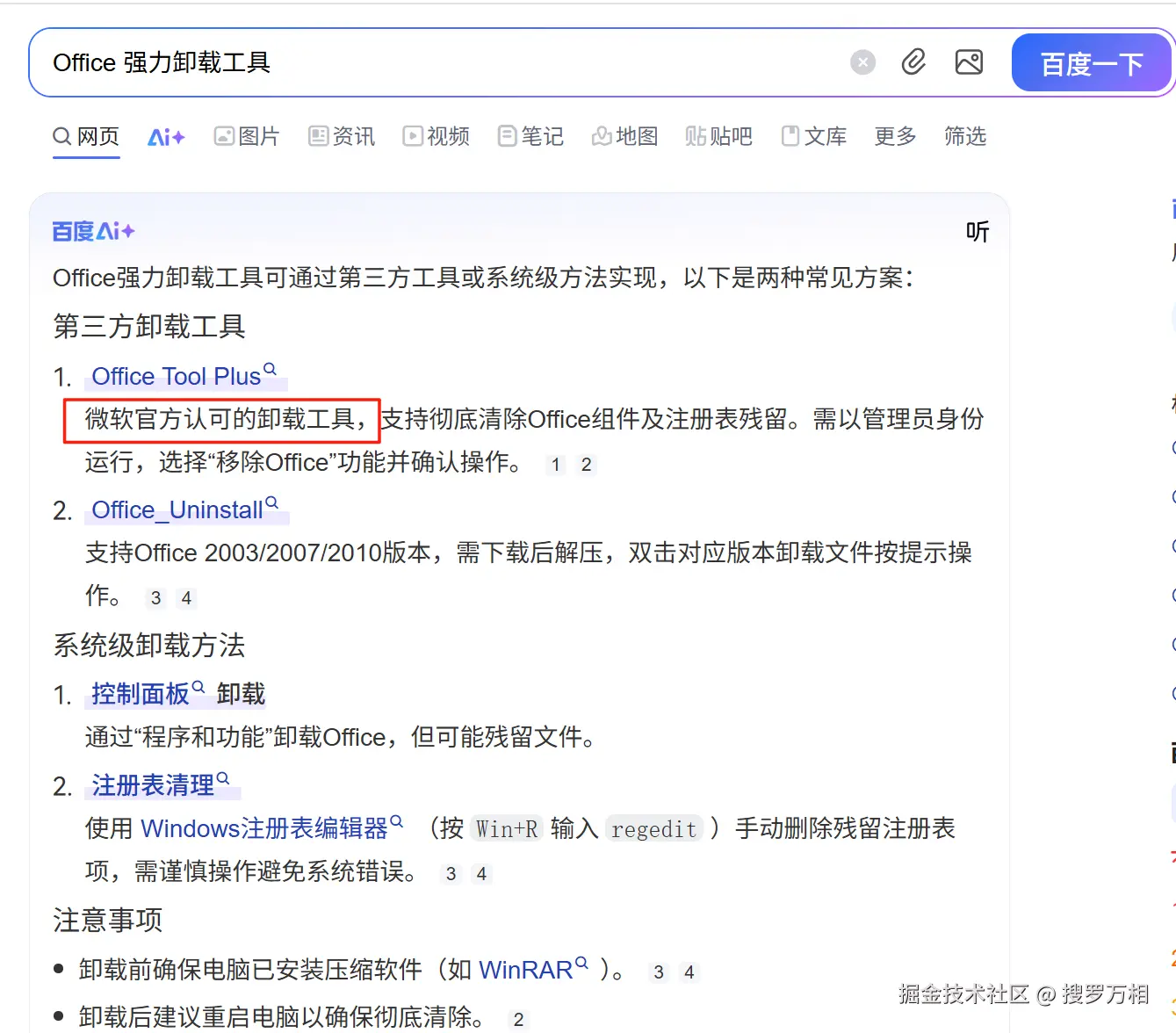The image size is (1176, 1033).
Task: Open the 控制面板 link
Action: tap(141, 694)
